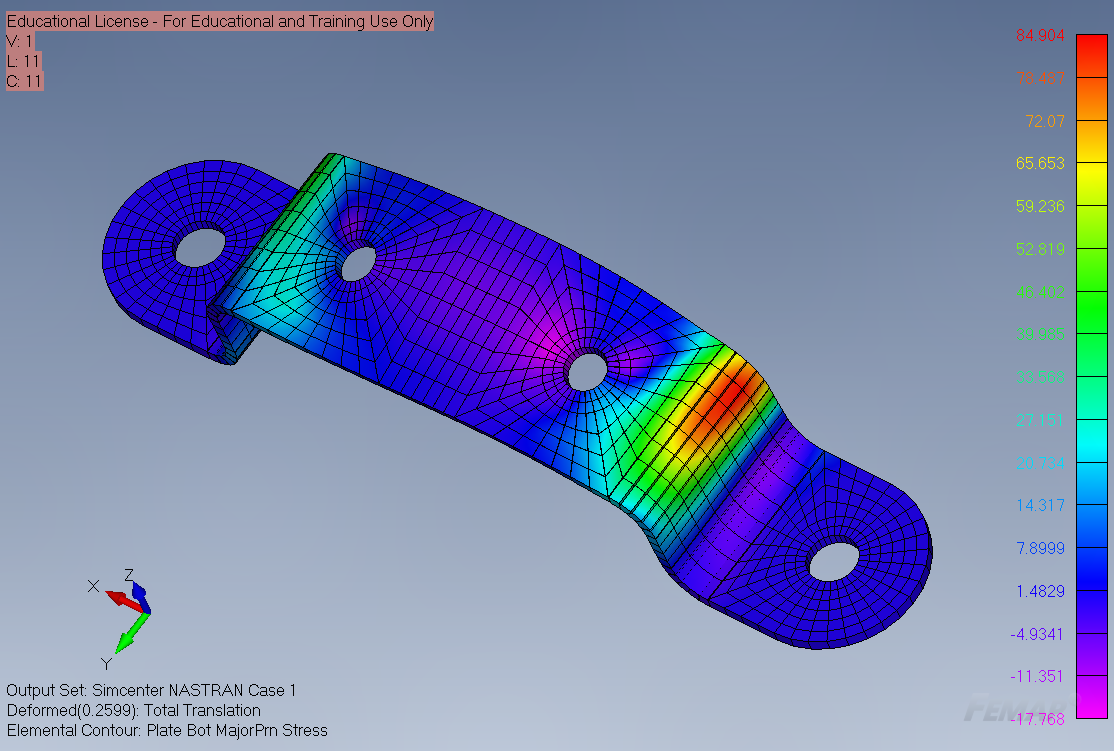Click the load set label L: 11
Screen dimensions: 1114x751
coord(23,61)
